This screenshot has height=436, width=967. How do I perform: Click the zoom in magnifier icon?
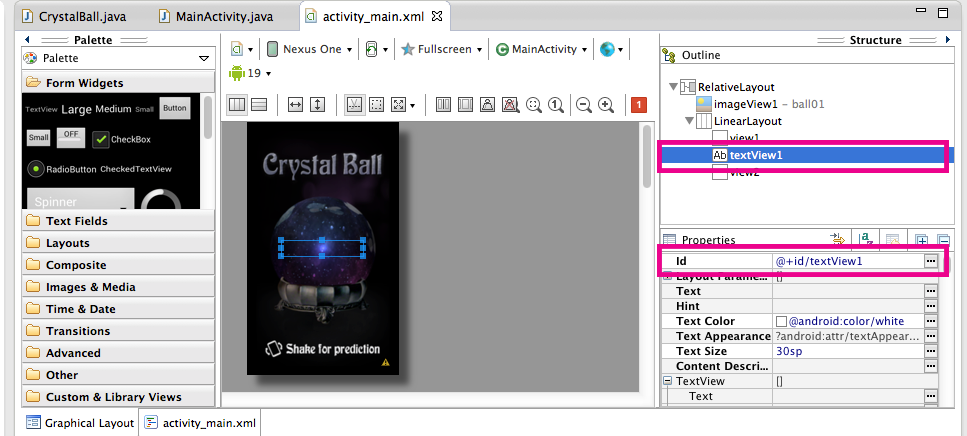pos(606,105)
